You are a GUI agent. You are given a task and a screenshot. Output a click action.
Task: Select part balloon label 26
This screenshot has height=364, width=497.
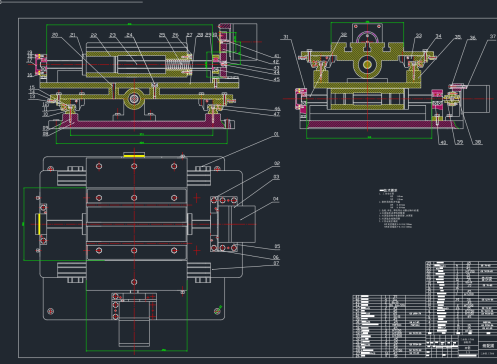pyautogui.click(x=175, y=35)
